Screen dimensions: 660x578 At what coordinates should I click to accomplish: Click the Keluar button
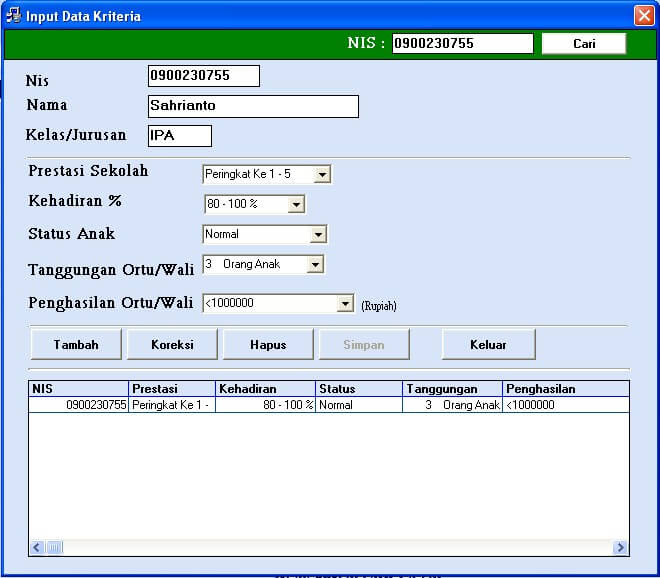(489, 345)
